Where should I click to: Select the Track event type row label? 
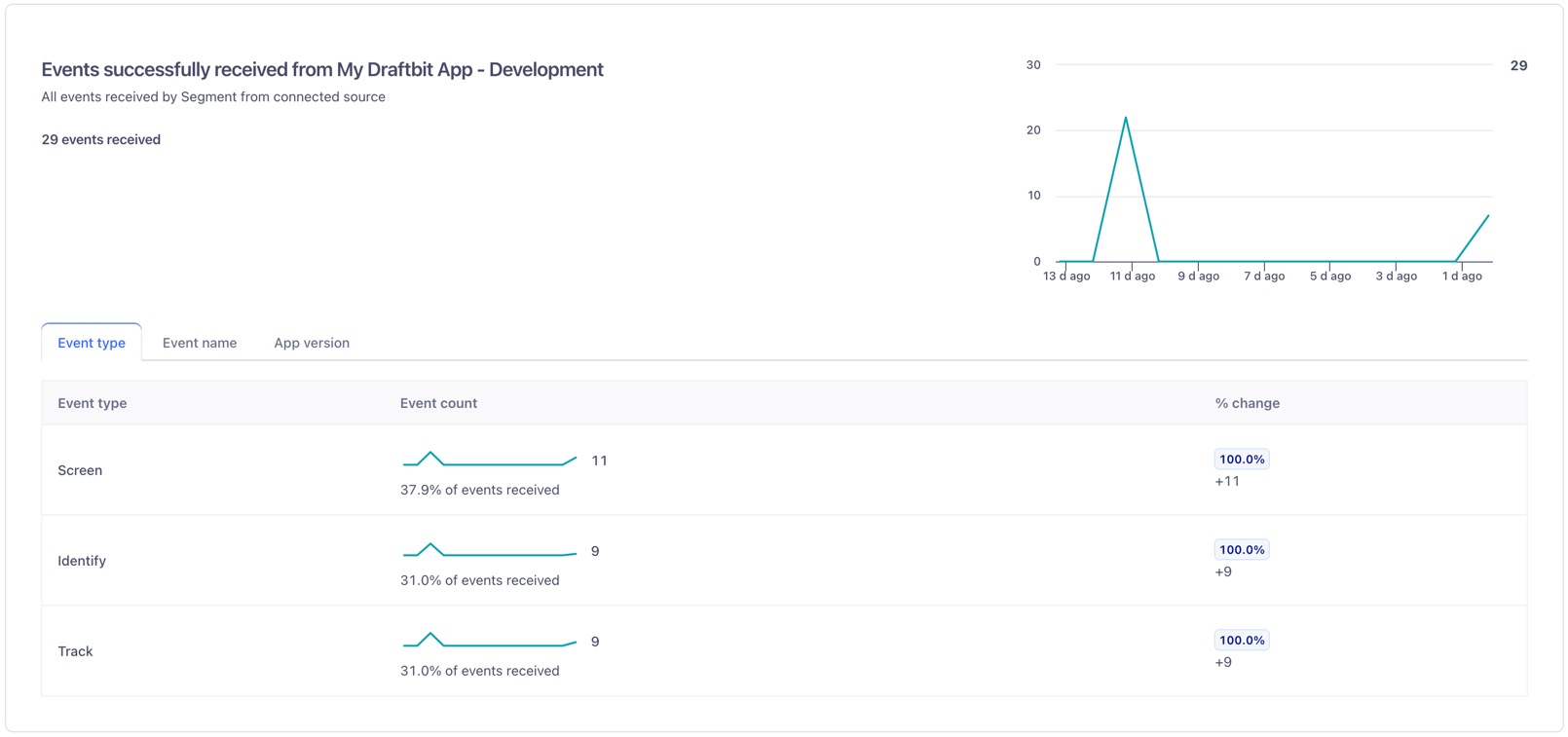75,651
